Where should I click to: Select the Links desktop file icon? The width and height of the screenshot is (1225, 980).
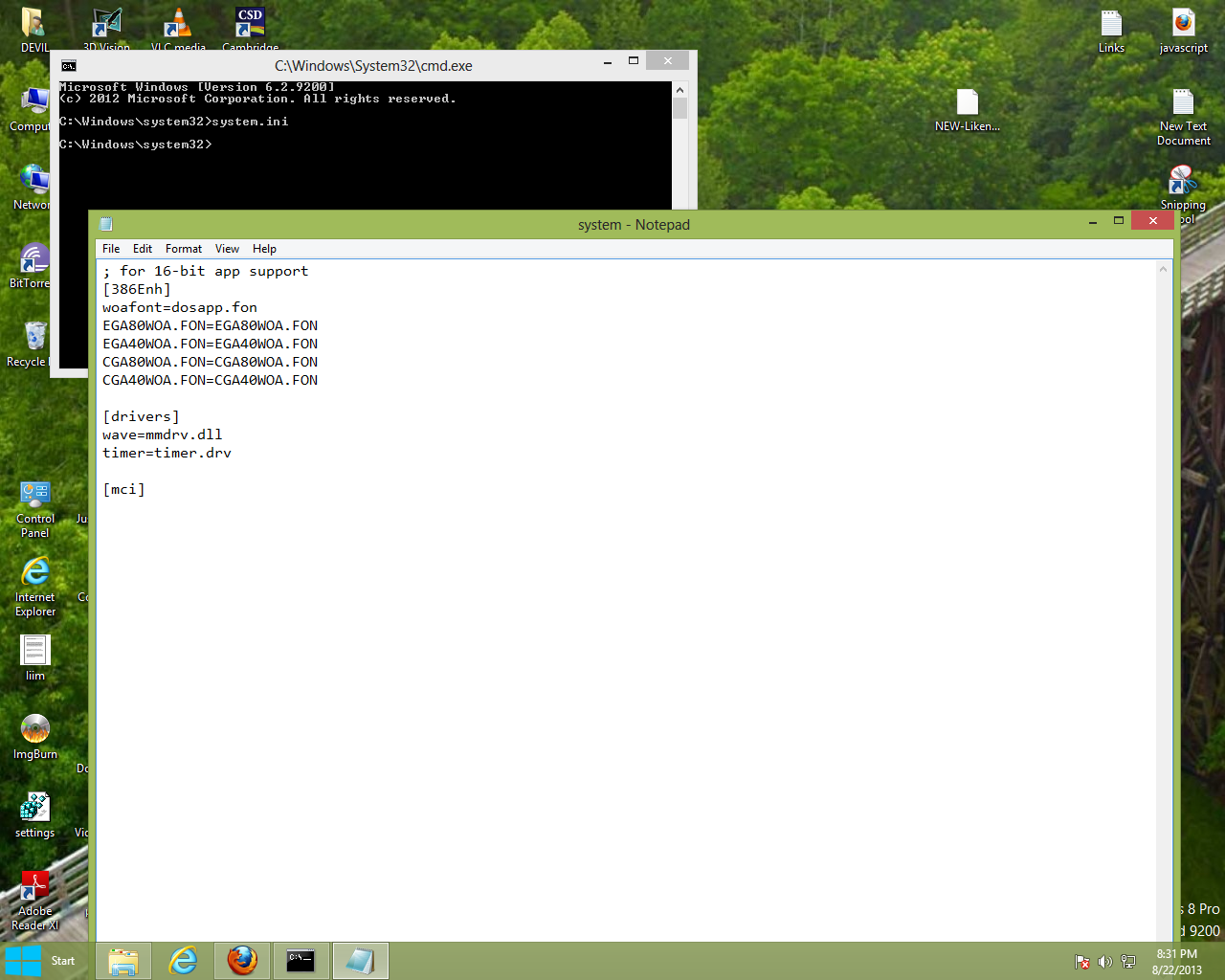(x=1111, y=32)
